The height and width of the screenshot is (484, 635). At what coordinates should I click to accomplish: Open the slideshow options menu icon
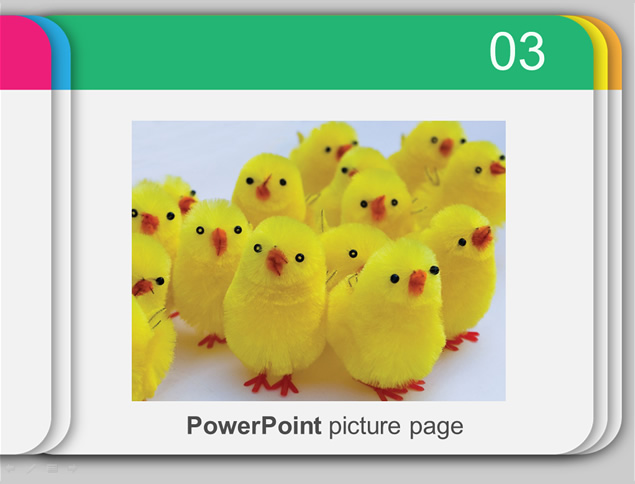(53, 469)
